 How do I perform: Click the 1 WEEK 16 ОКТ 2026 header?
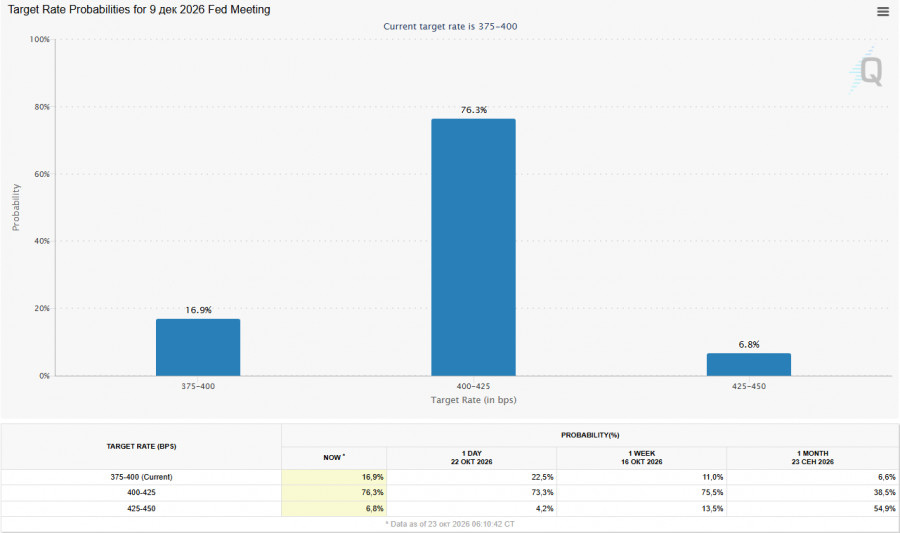point(641,457)
